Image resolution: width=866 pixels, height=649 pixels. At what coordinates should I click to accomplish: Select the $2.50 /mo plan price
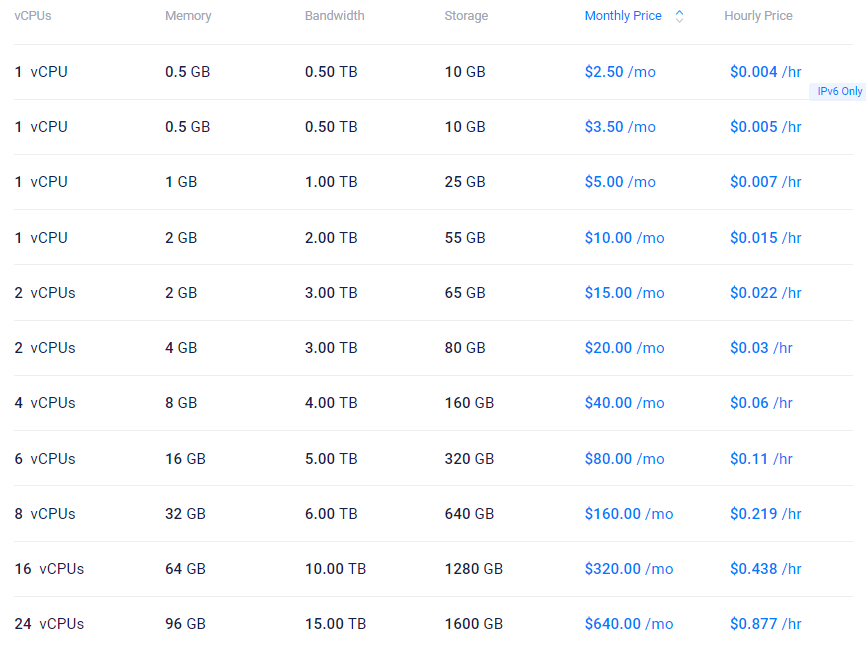click(x=620, y=72)
